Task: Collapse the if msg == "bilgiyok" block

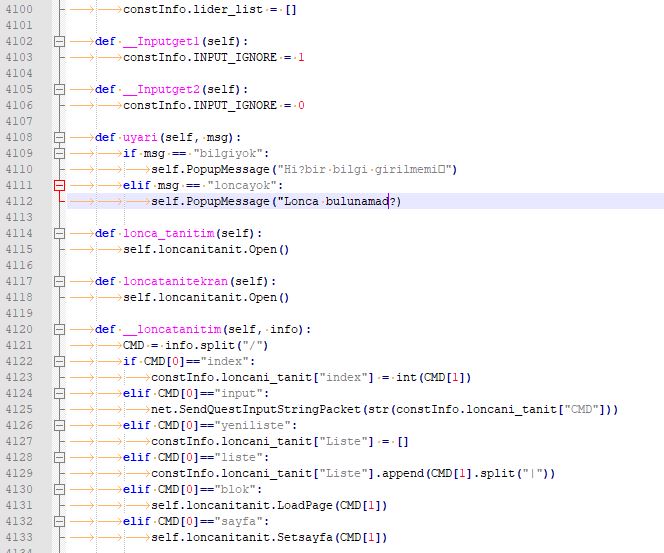Action: coord(59,154)
